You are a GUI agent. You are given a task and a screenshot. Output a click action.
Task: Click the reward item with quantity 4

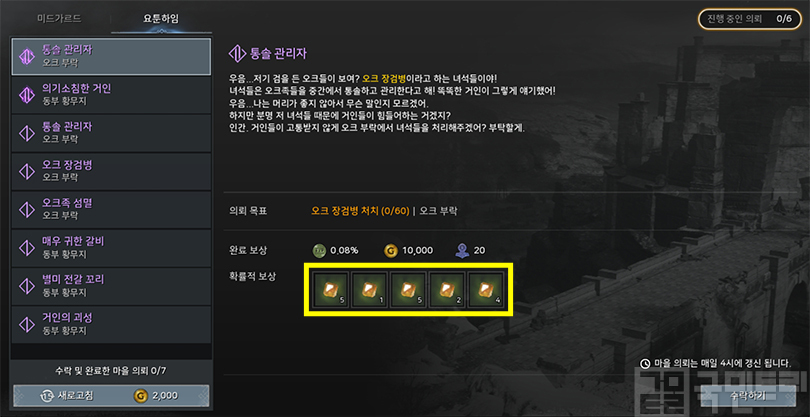pyautogui.click(x=485, y=290)
